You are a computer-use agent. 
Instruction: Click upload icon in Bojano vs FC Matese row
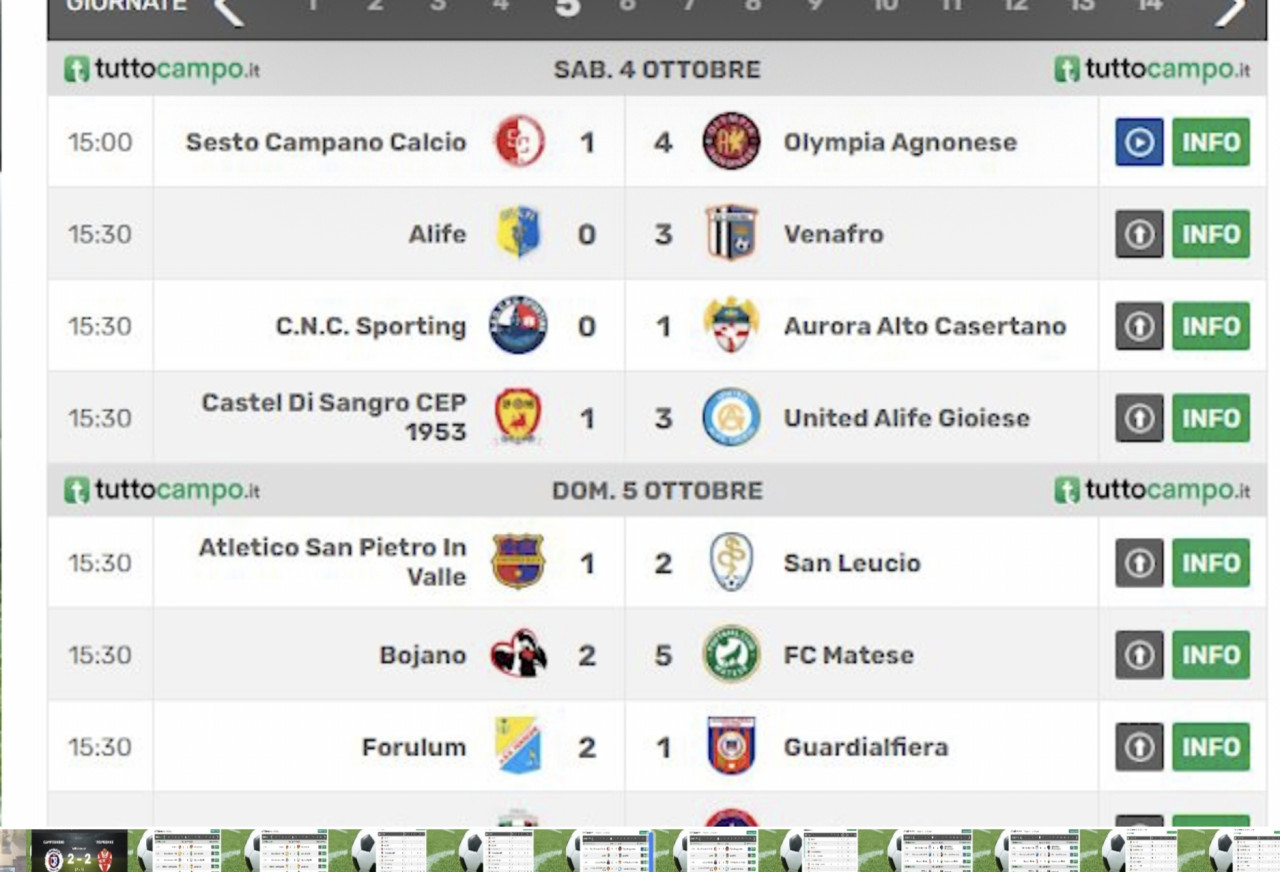(1139, 655)
